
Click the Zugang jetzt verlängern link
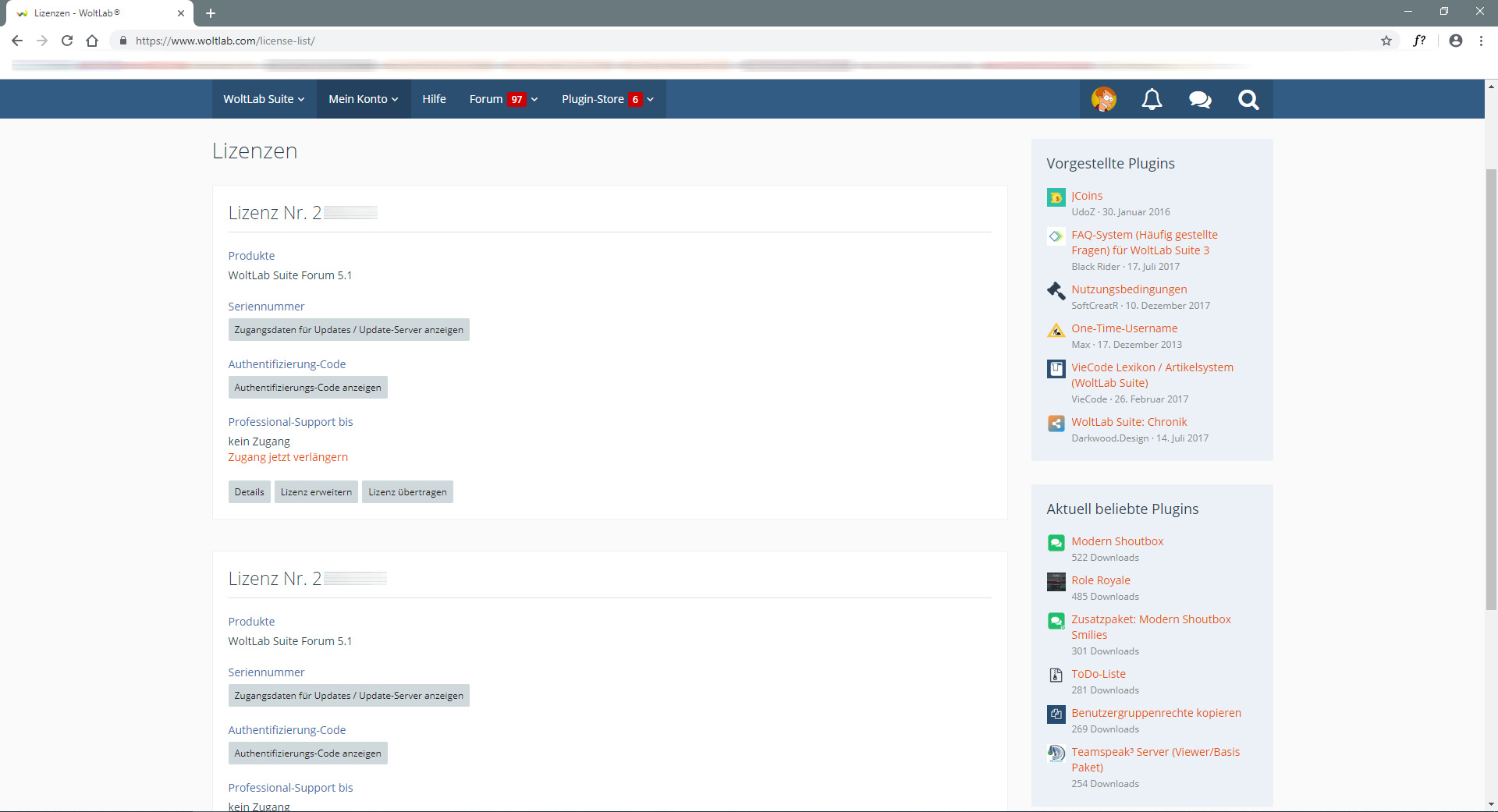click(288, 457)
